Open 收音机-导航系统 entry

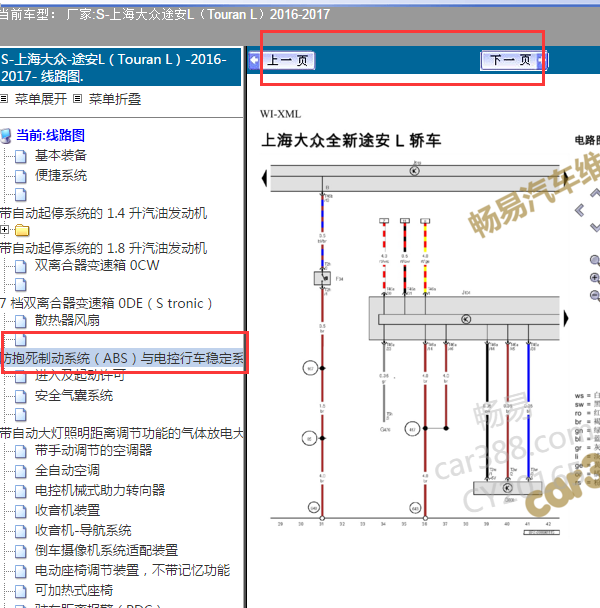click(83, 530)
